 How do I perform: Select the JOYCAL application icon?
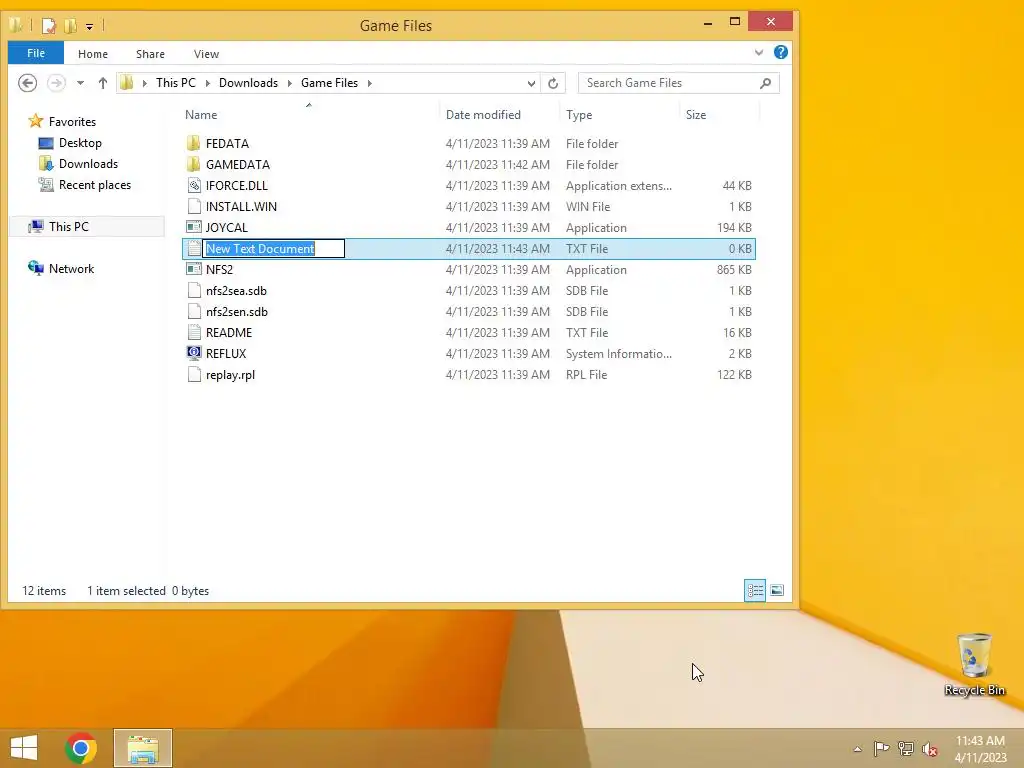193,227
